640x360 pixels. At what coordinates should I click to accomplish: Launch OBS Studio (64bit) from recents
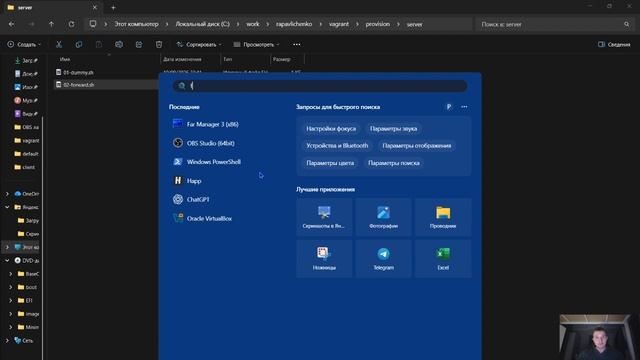coord(204,143)
